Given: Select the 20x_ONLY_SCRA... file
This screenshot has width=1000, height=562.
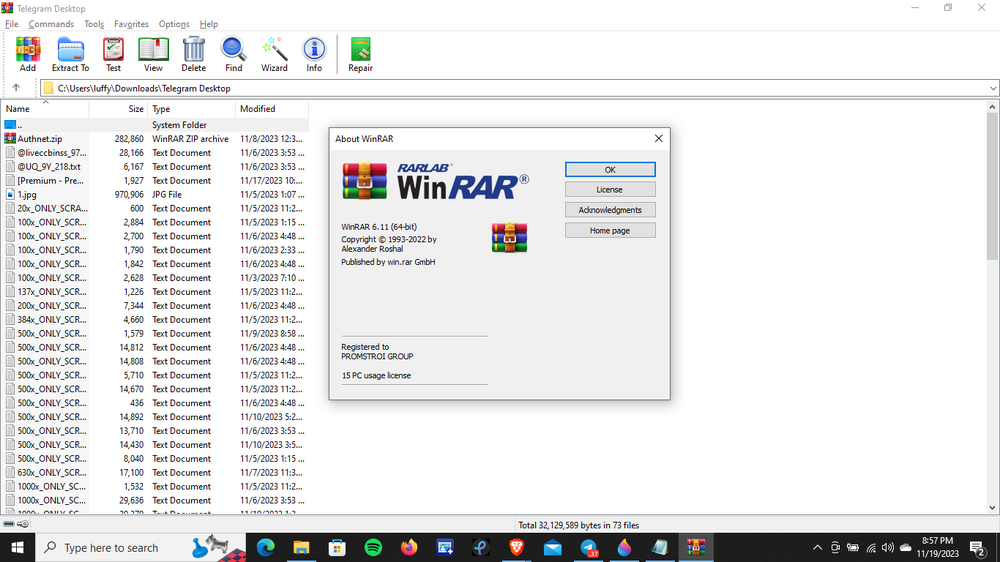Looking at the screenshot, I should tap(52, 208).
